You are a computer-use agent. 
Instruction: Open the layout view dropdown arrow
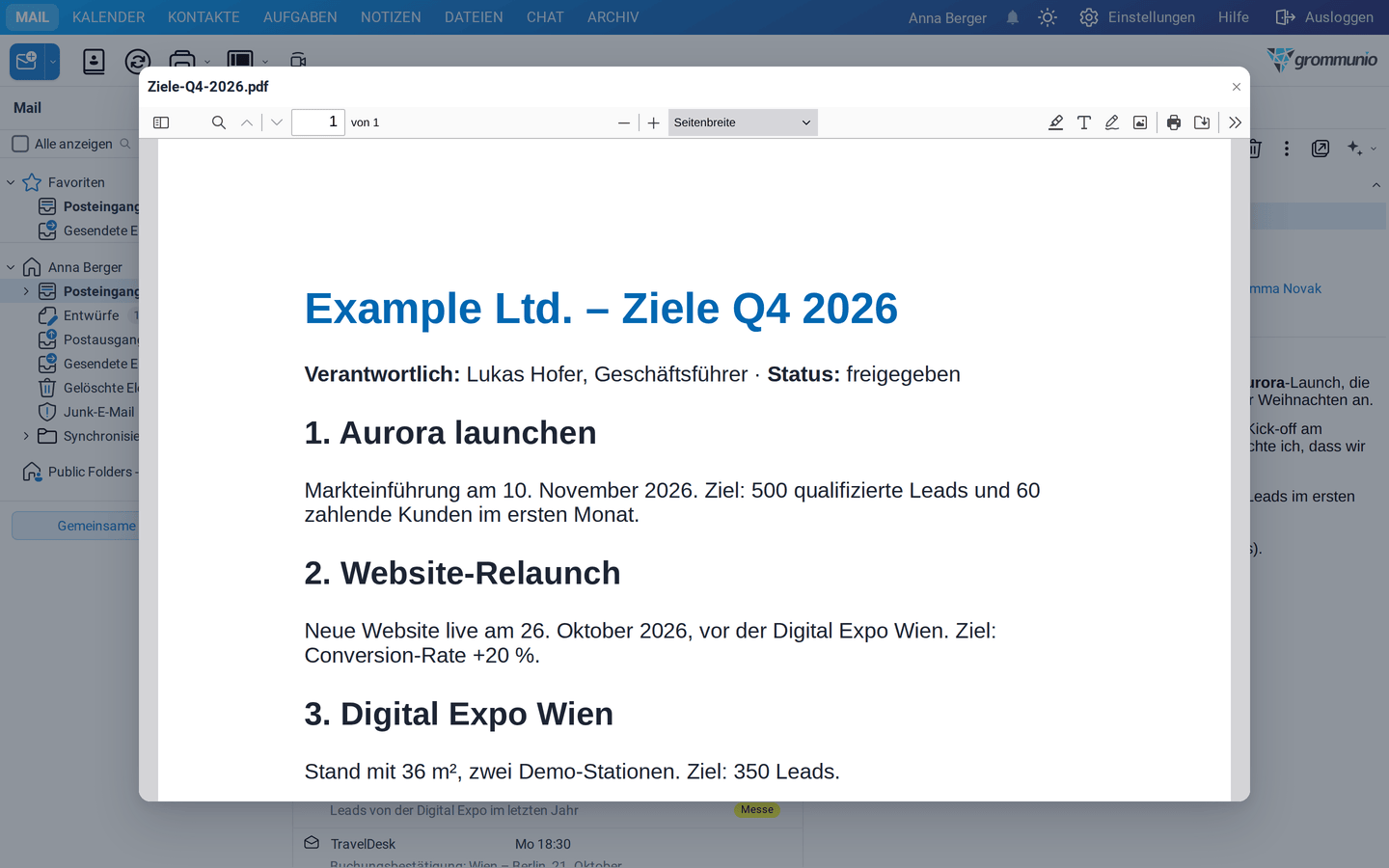coord(265,62)
